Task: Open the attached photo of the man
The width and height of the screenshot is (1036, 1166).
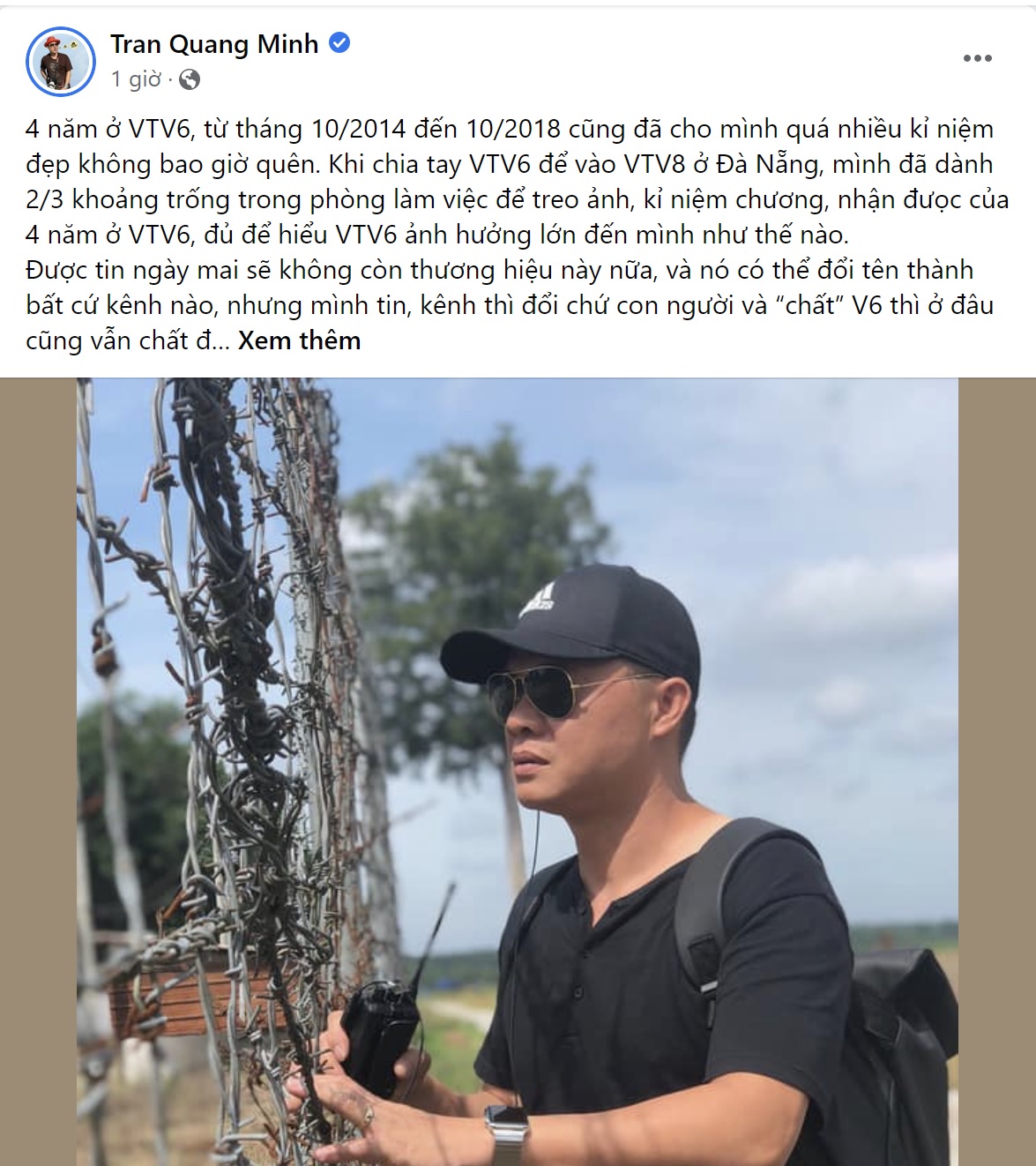Action: (518, 772)
